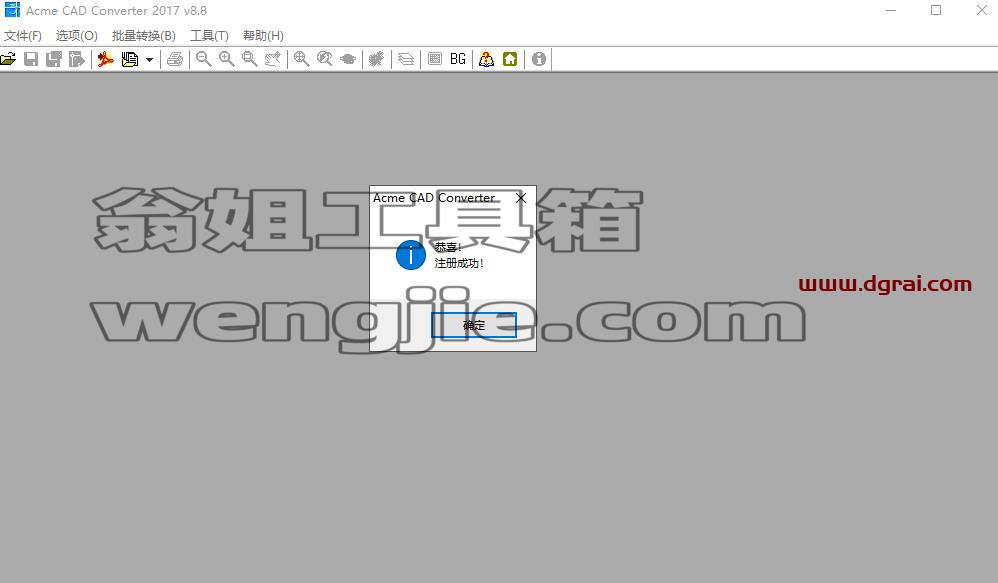
Task: Click the blue info icon in dialog
Action: tap(411, 255)
